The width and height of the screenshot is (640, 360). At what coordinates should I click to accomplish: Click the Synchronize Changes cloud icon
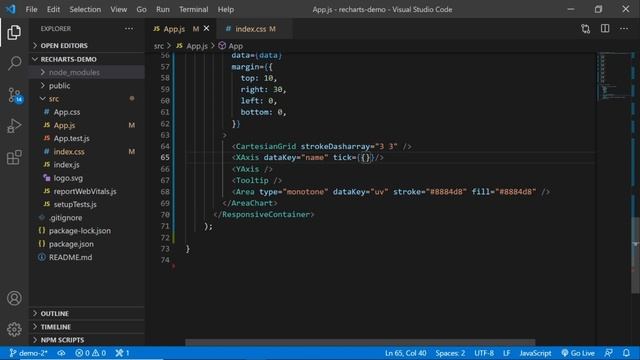(x=61, y=353)
